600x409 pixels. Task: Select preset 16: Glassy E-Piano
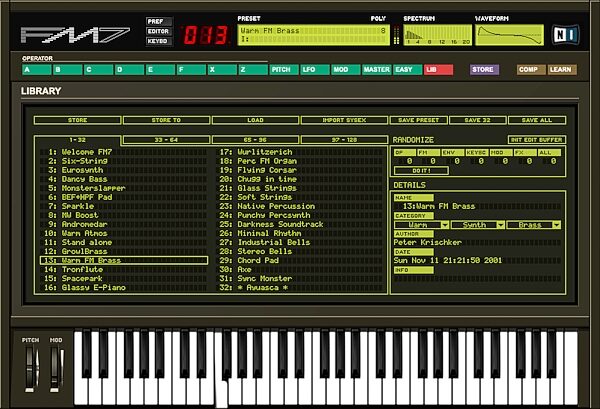pyautogui.click(x=124, y=288)
